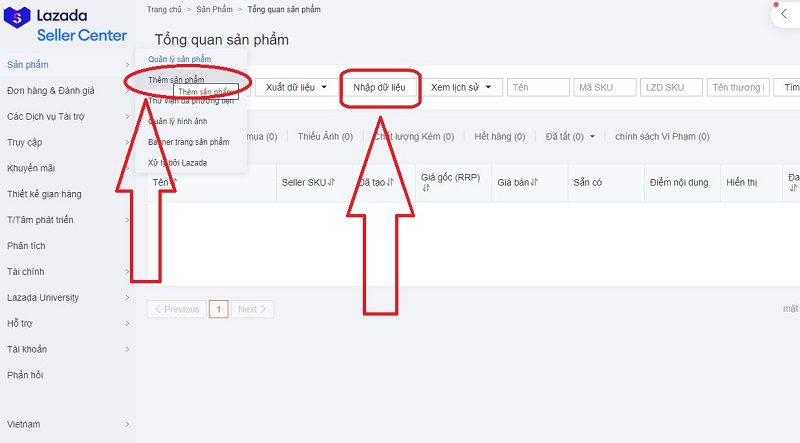
Task: Focus the Tên thương hiệu field
Action: click(738, 87)
